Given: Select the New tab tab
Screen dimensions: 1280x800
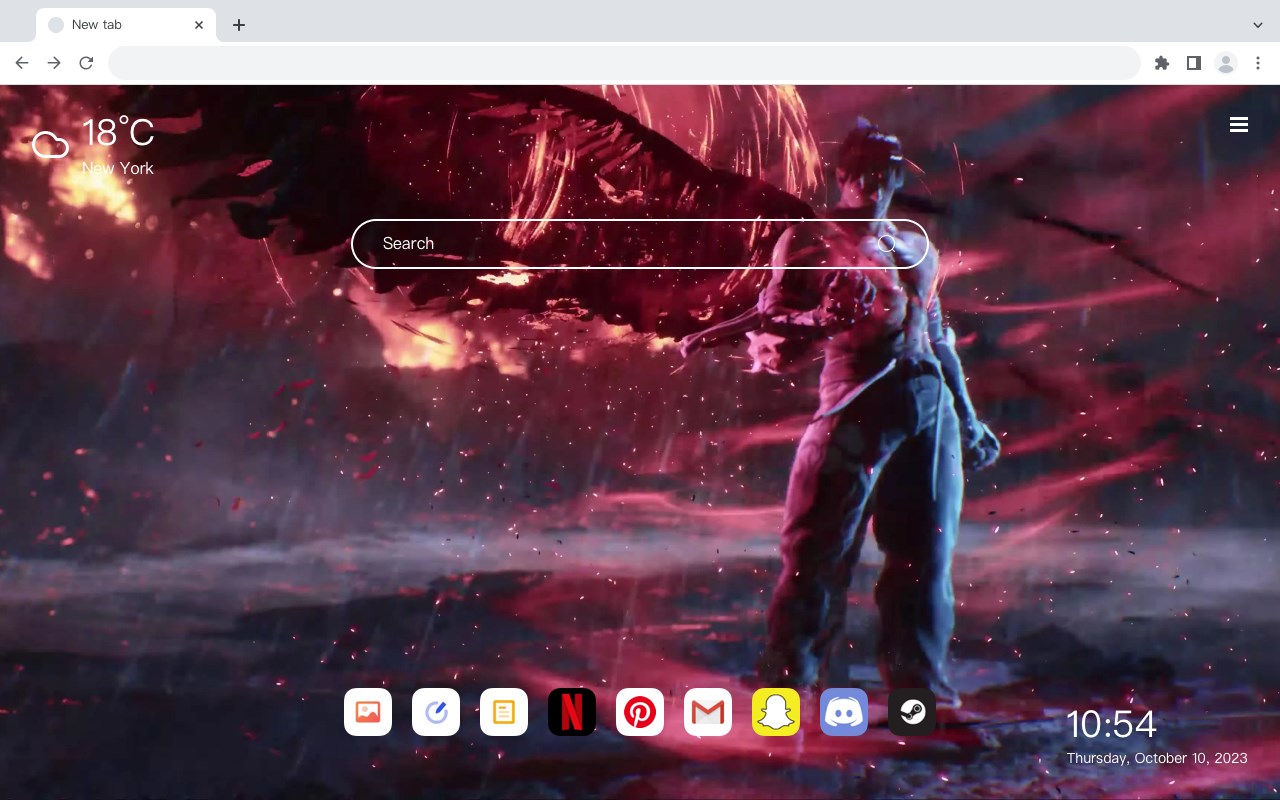Looking at the screenshot, I should tap(126, 25).
